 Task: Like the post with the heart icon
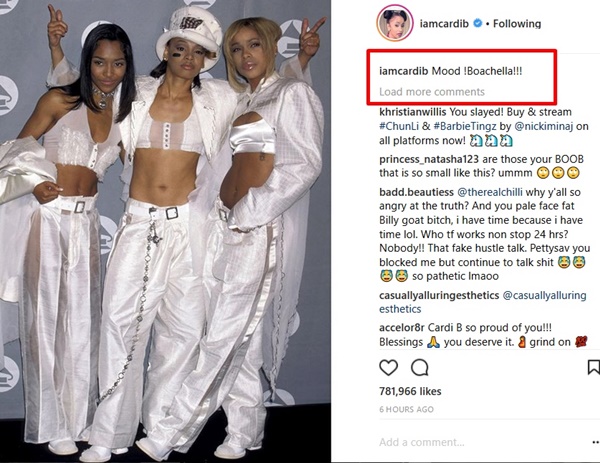coord(388,368)
